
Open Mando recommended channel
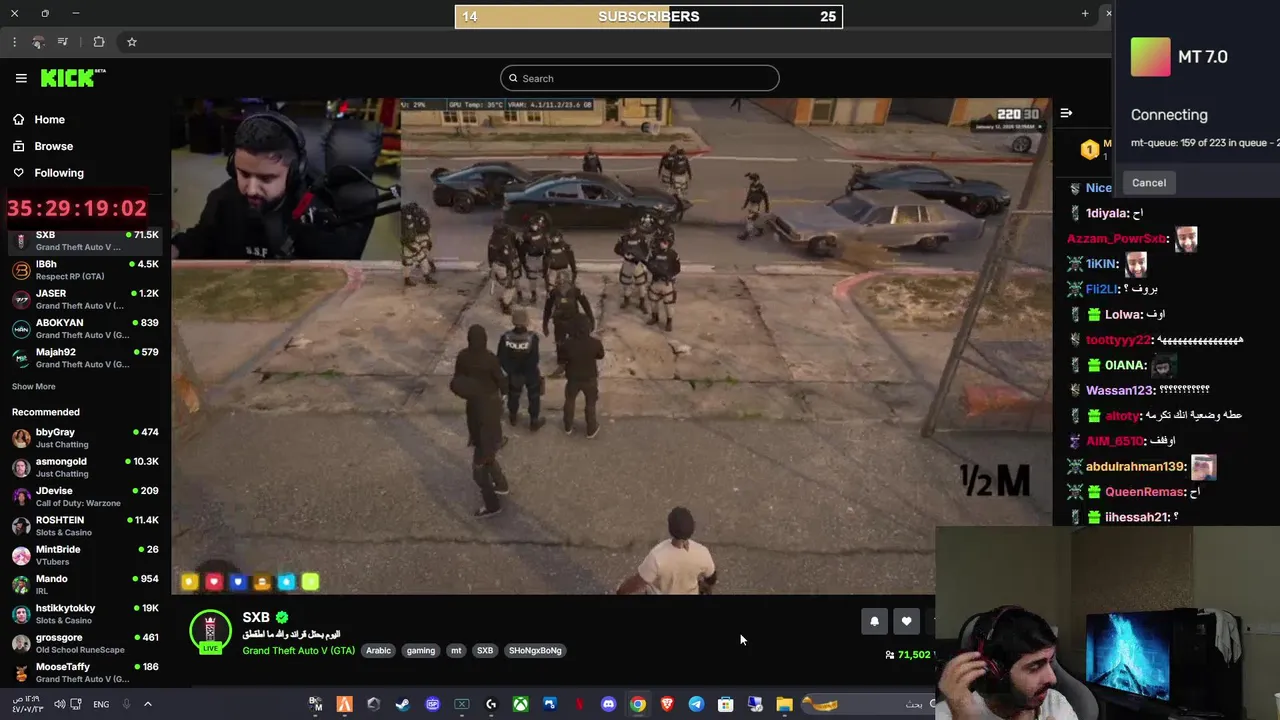[x=85, y=584]
